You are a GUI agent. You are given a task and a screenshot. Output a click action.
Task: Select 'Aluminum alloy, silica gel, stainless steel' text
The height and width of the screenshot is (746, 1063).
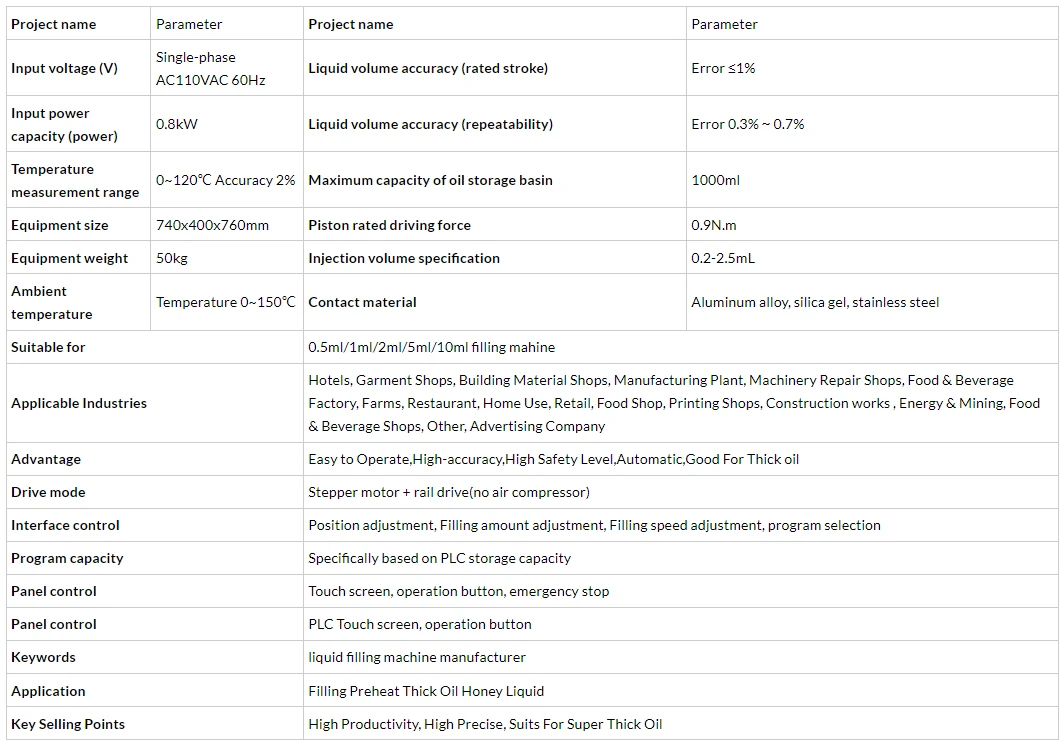[x=815, y=302]
